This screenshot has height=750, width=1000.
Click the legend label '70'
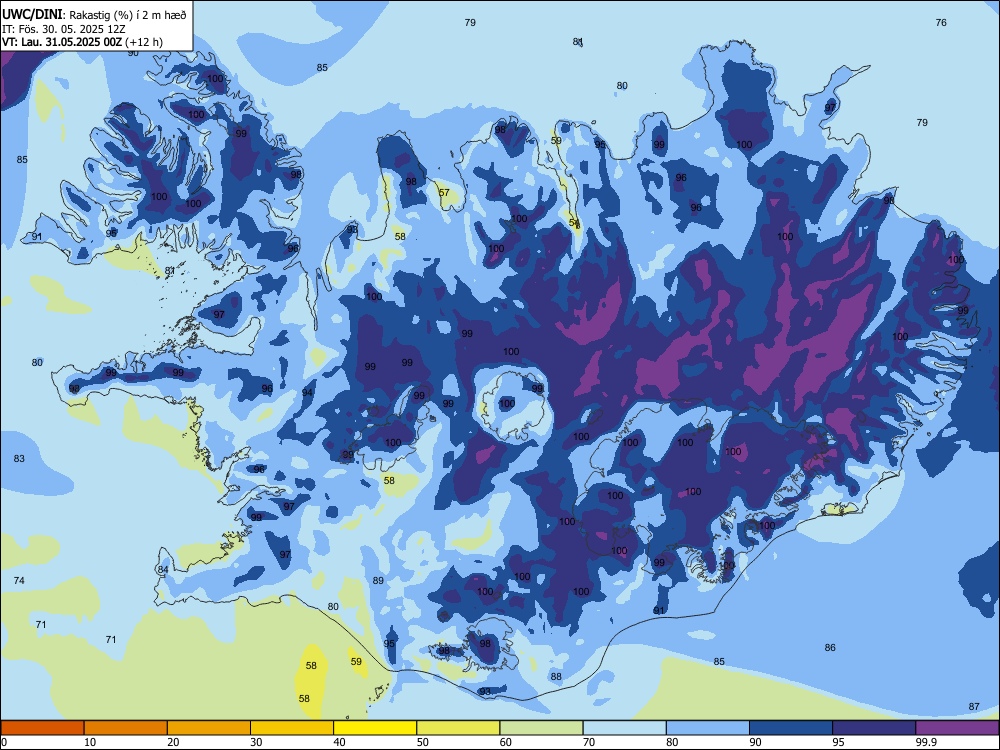(x=590, y=742)
